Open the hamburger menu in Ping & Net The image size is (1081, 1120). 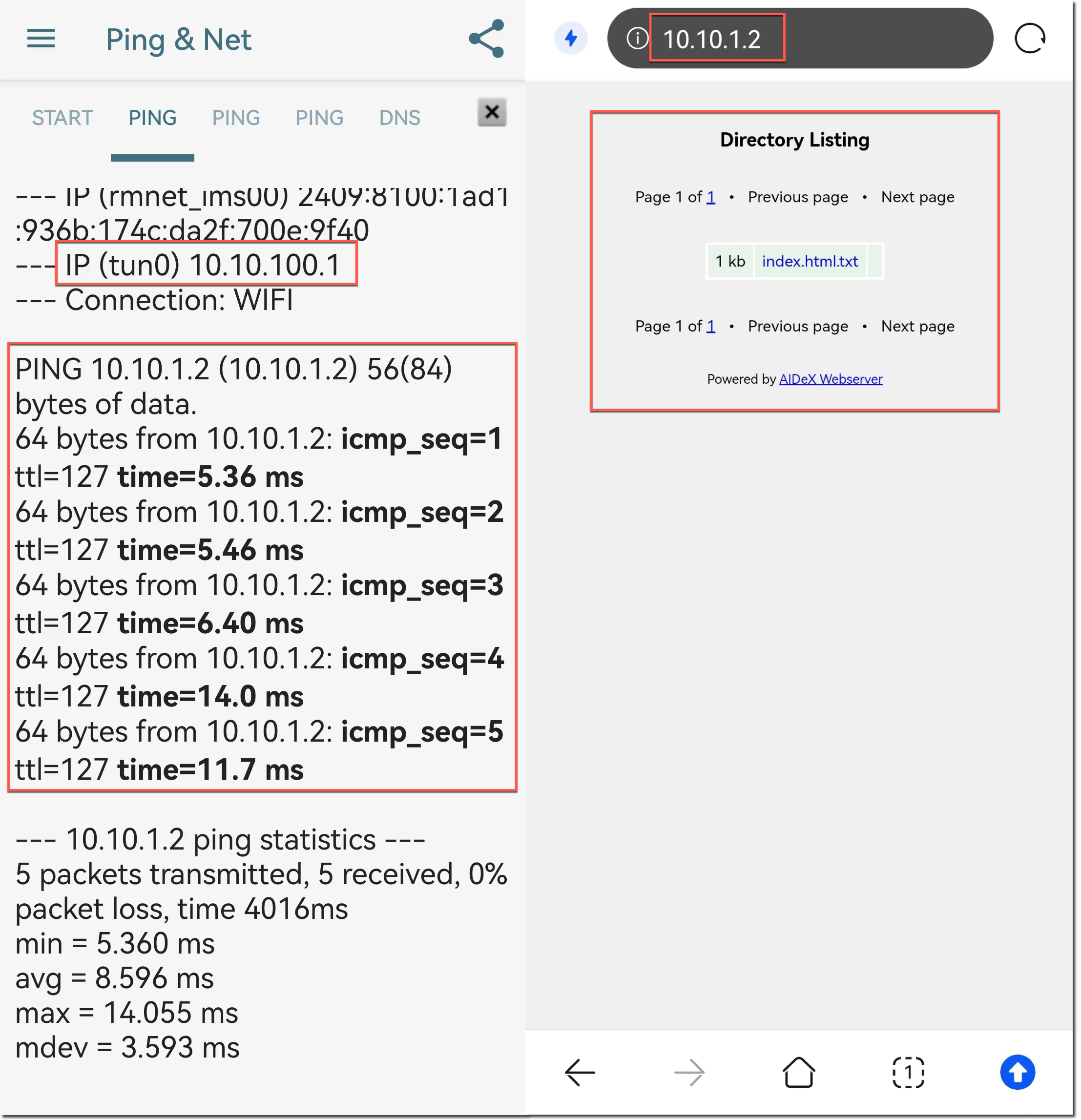point(41,39)
